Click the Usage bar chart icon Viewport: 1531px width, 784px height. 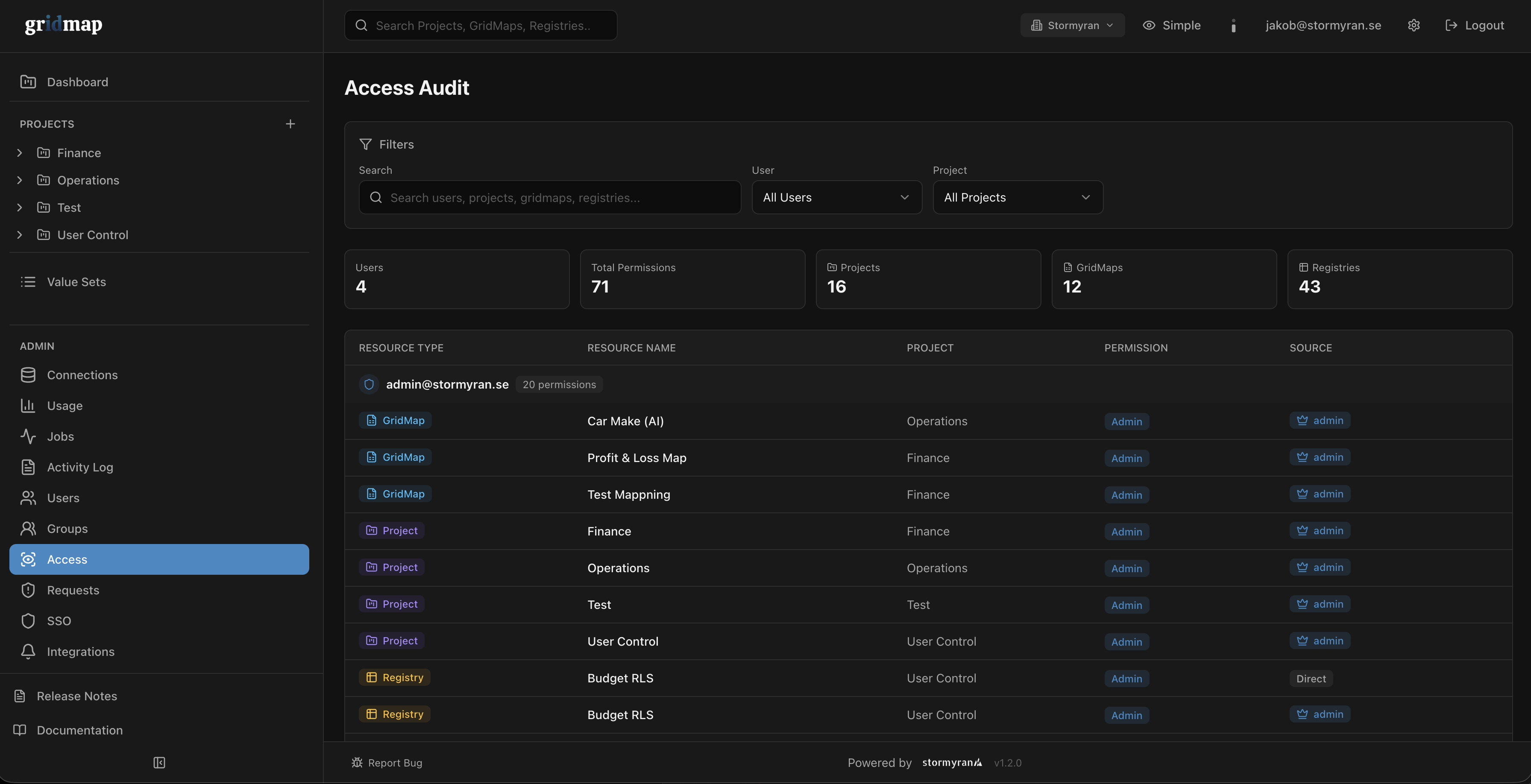(28, 406)
